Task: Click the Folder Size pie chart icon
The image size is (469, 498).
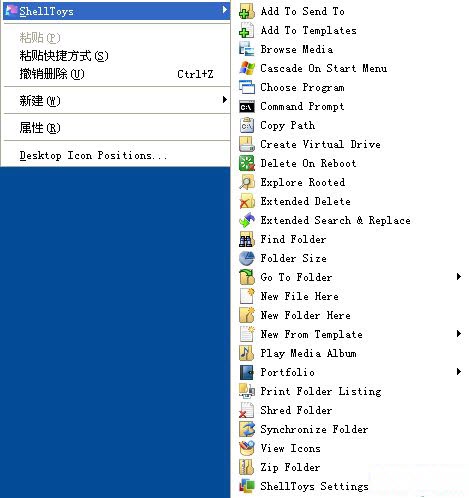Action: 247,259
